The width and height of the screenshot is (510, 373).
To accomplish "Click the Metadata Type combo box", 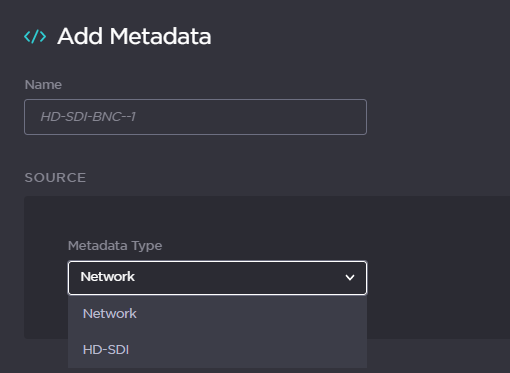I will click(217, 278).
